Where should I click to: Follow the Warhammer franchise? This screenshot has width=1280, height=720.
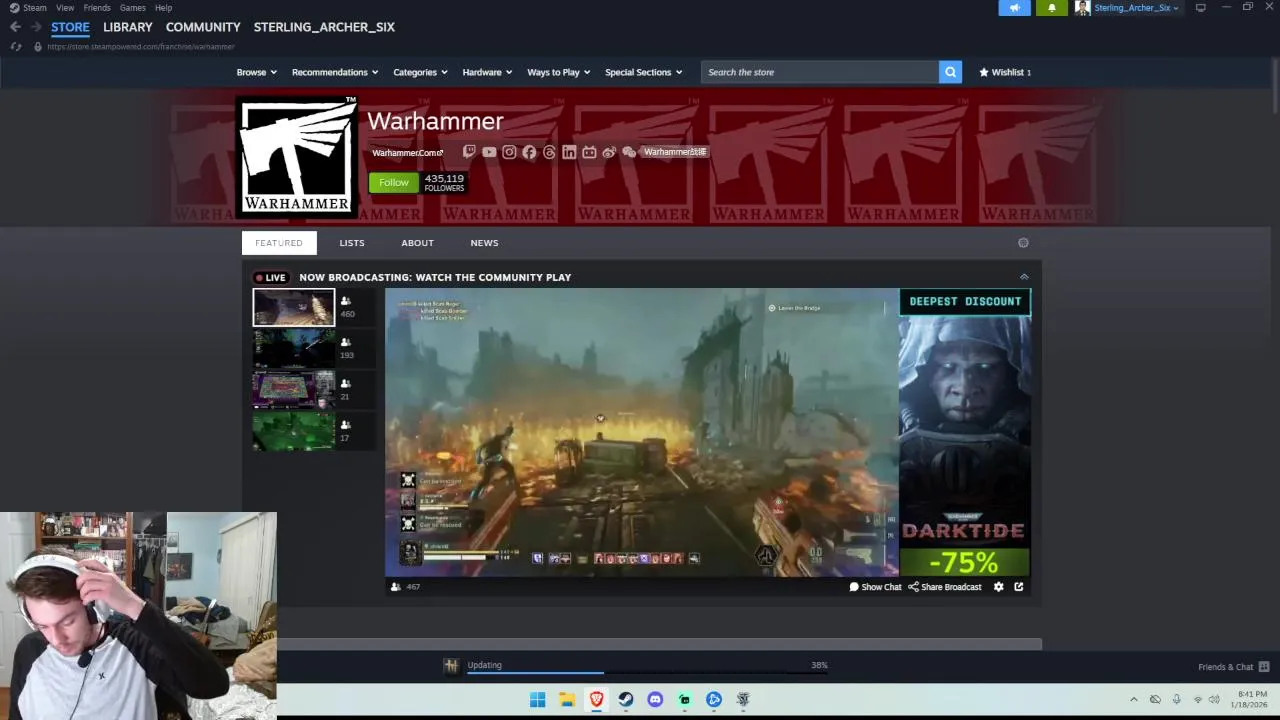pyautogui.click(x=394, y=182)
